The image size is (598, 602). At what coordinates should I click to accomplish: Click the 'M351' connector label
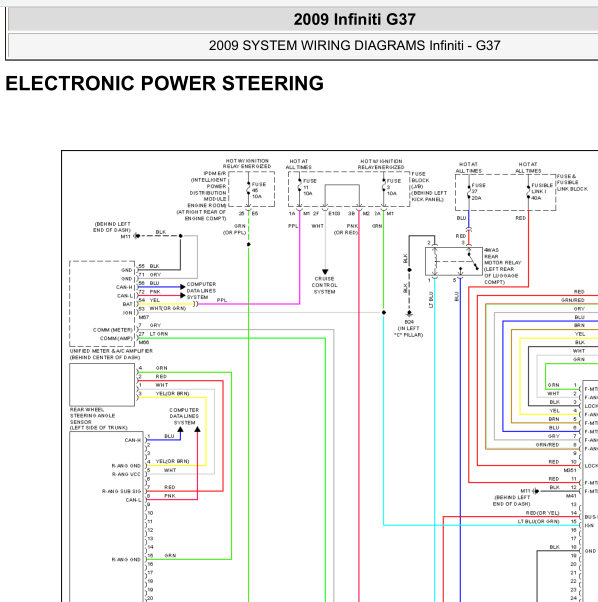[570, 470]
